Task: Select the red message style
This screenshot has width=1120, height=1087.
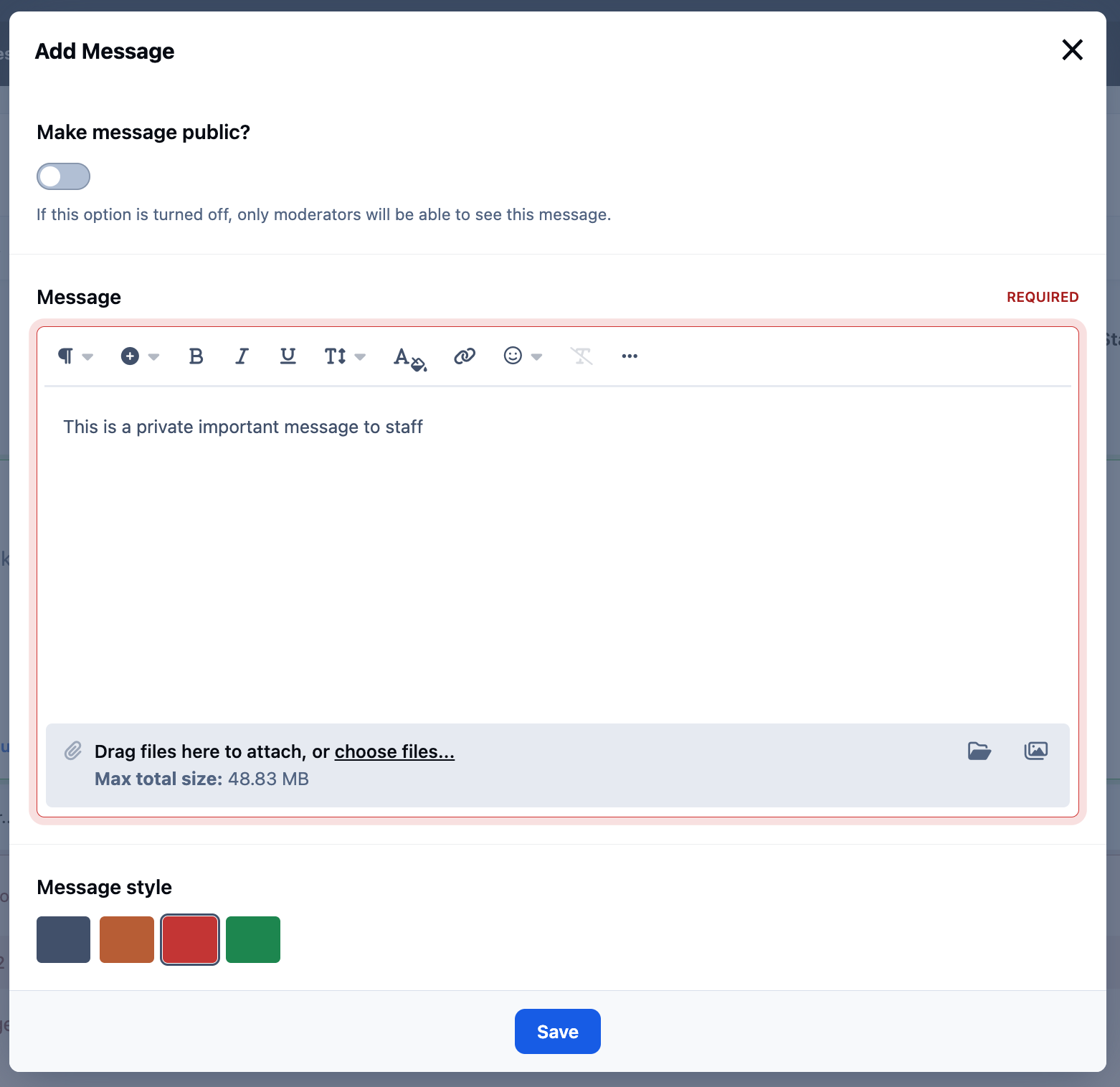Action: [190, 939]
